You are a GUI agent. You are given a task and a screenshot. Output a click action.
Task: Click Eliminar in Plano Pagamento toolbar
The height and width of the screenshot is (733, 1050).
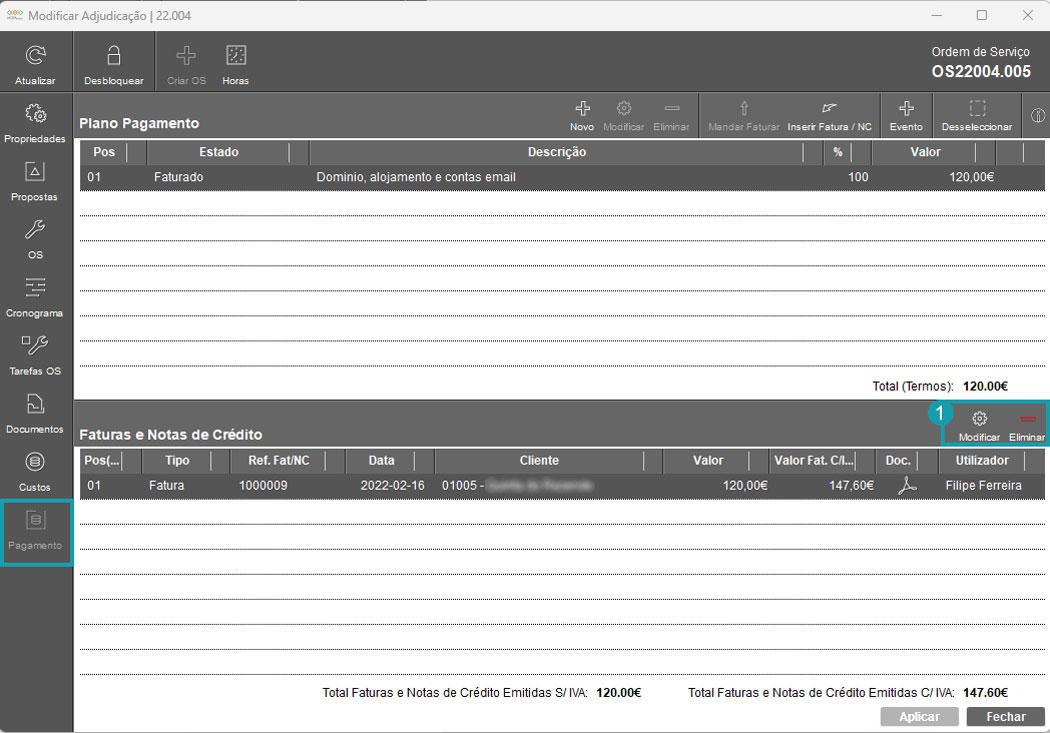pos(672,115)
